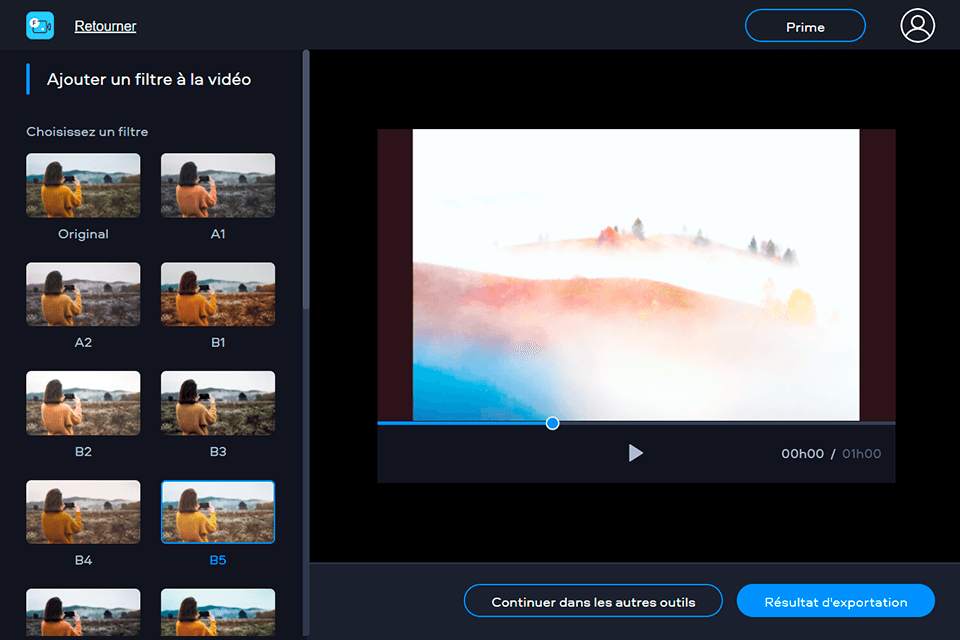
Task: Apply the B4 filter to the video
Action: point(83,511)
